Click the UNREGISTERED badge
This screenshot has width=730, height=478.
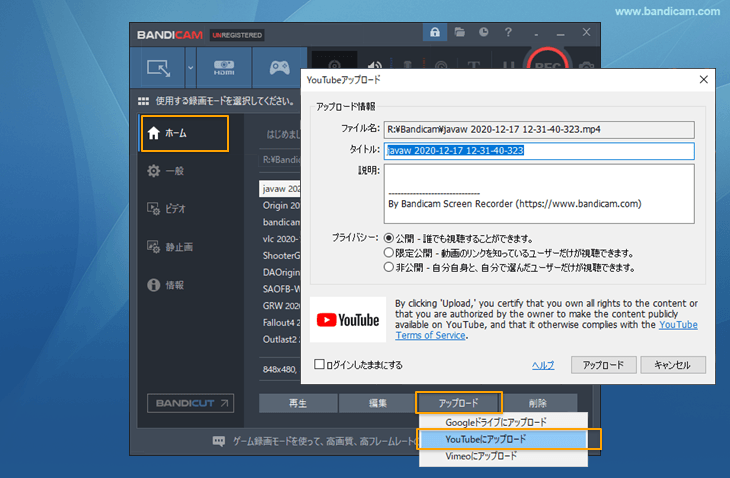click(237, 35)
